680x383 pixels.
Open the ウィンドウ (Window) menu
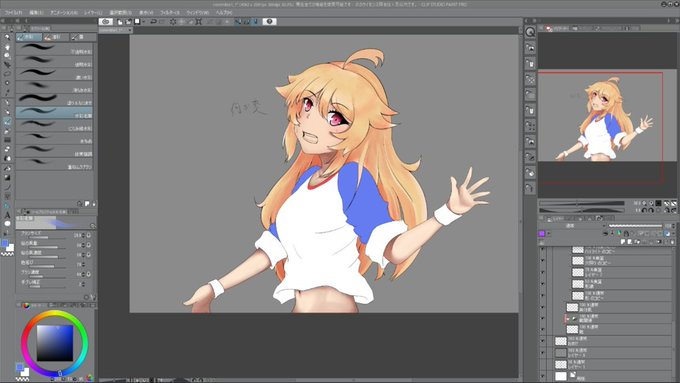198,13
